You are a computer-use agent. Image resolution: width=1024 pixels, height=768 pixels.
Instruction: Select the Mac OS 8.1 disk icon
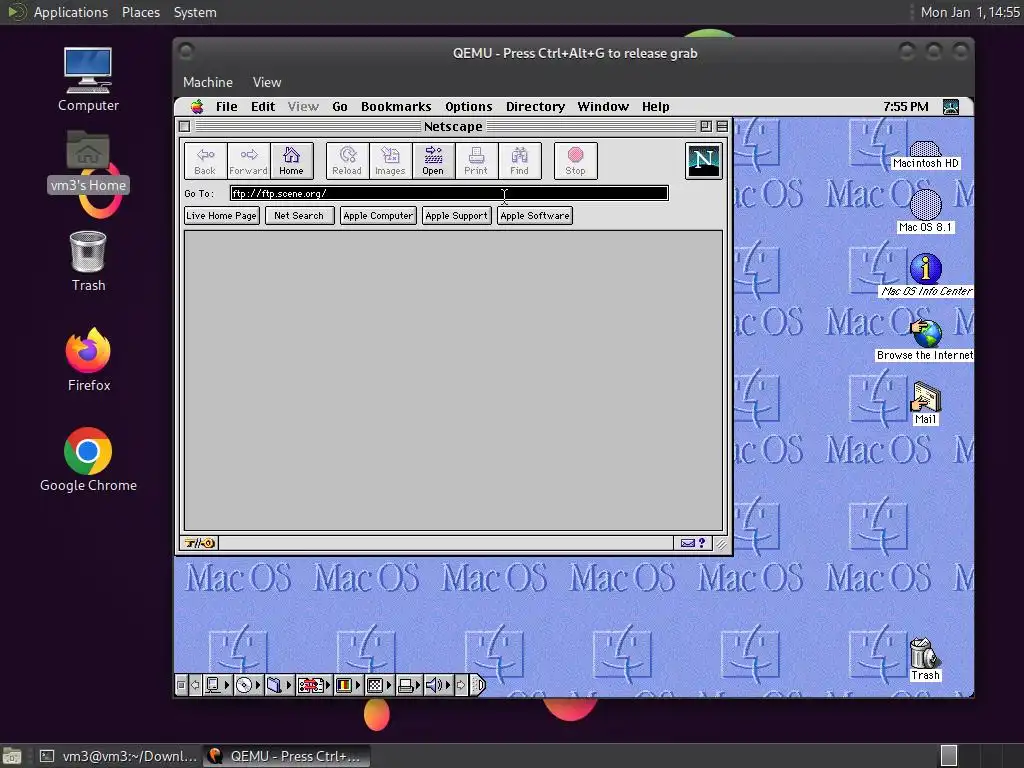click(x=925, y=210)
